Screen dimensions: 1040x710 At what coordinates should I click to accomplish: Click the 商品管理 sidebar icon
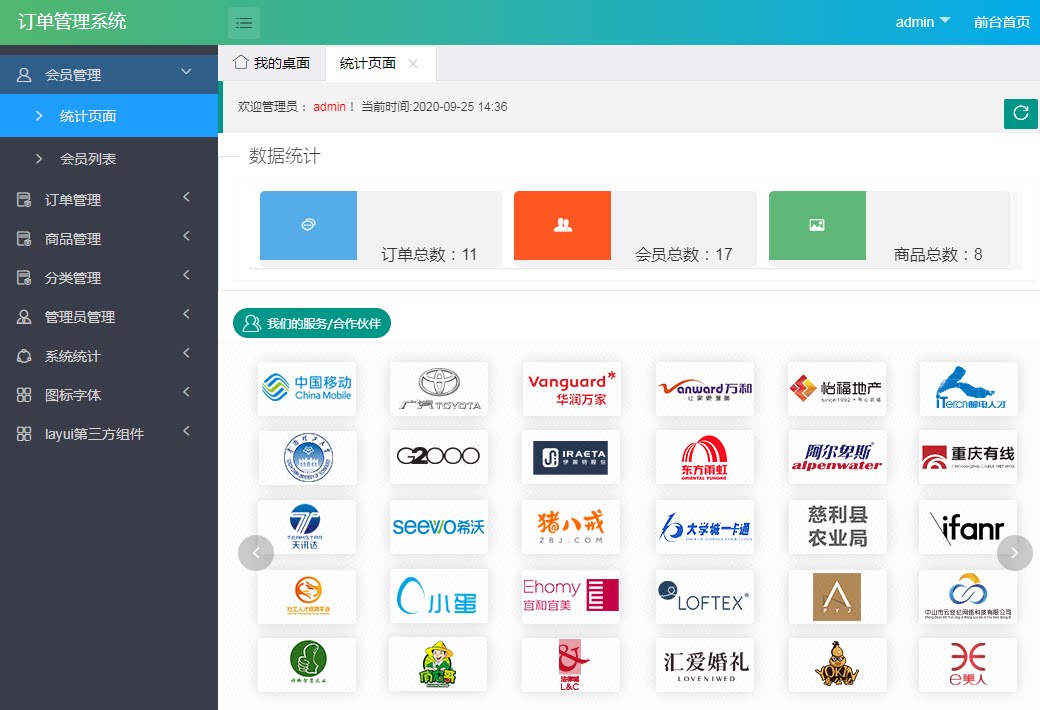point(24,239)
